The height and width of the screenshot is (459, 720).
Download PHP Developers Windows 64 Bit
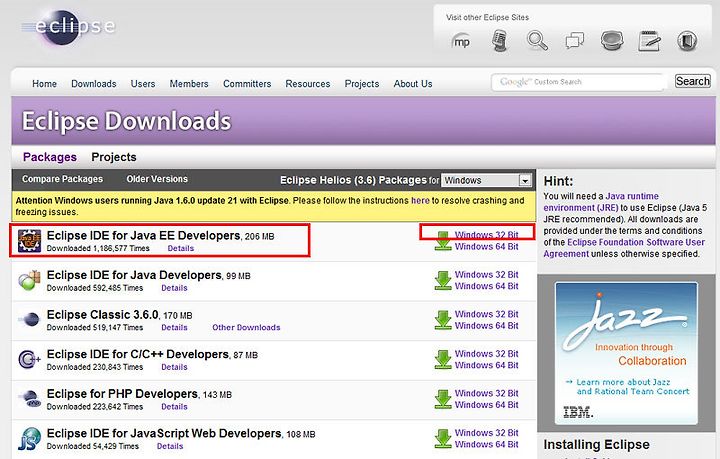[486, 405]
